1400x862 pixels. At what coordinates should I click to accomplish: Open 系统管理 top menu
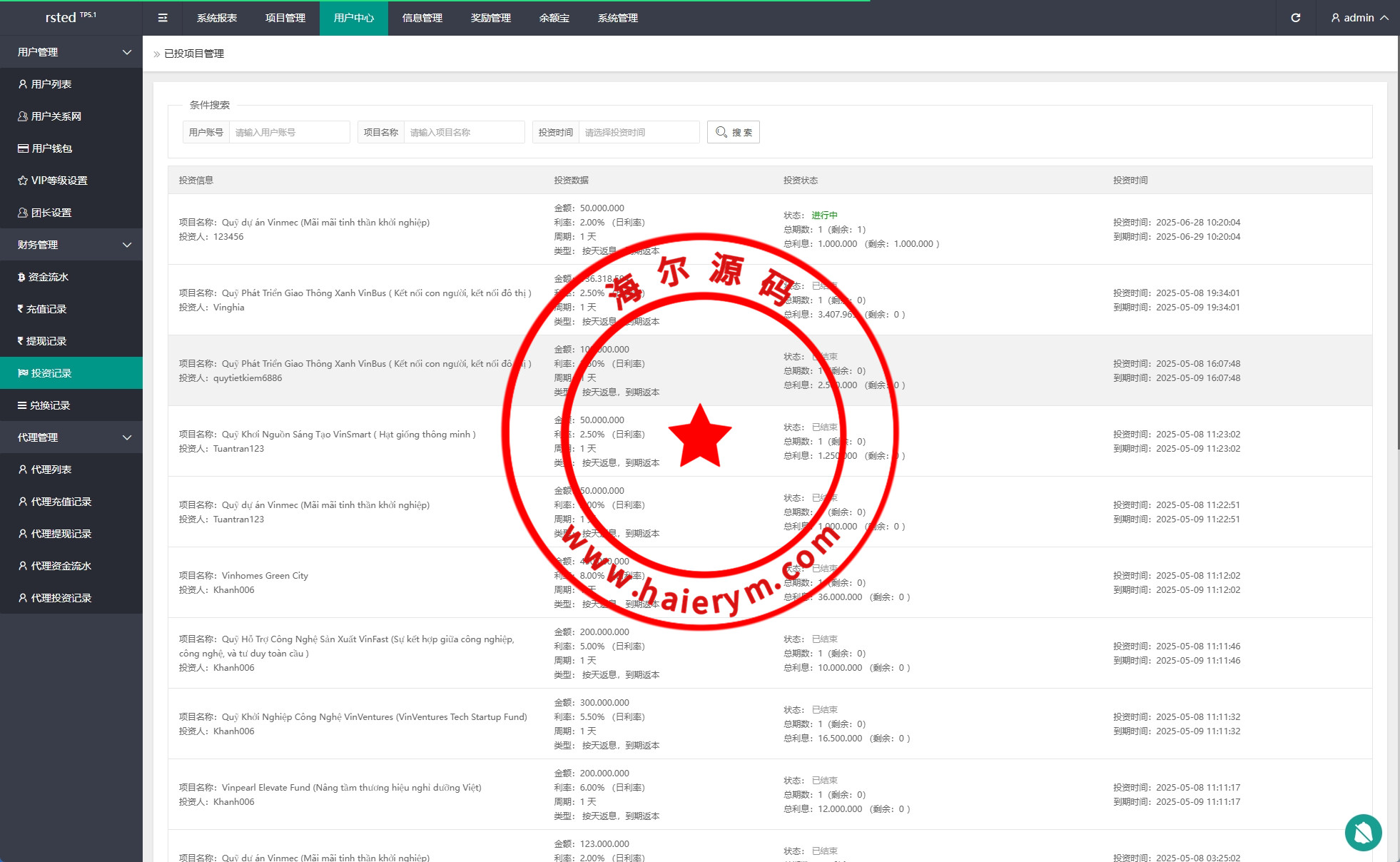point(618,18)
